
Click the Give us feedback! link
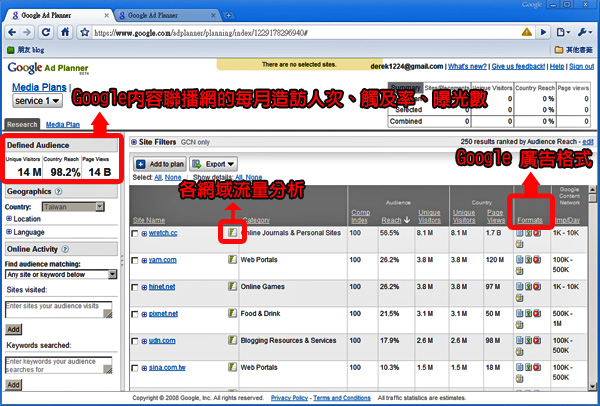[x=518, y=67]
